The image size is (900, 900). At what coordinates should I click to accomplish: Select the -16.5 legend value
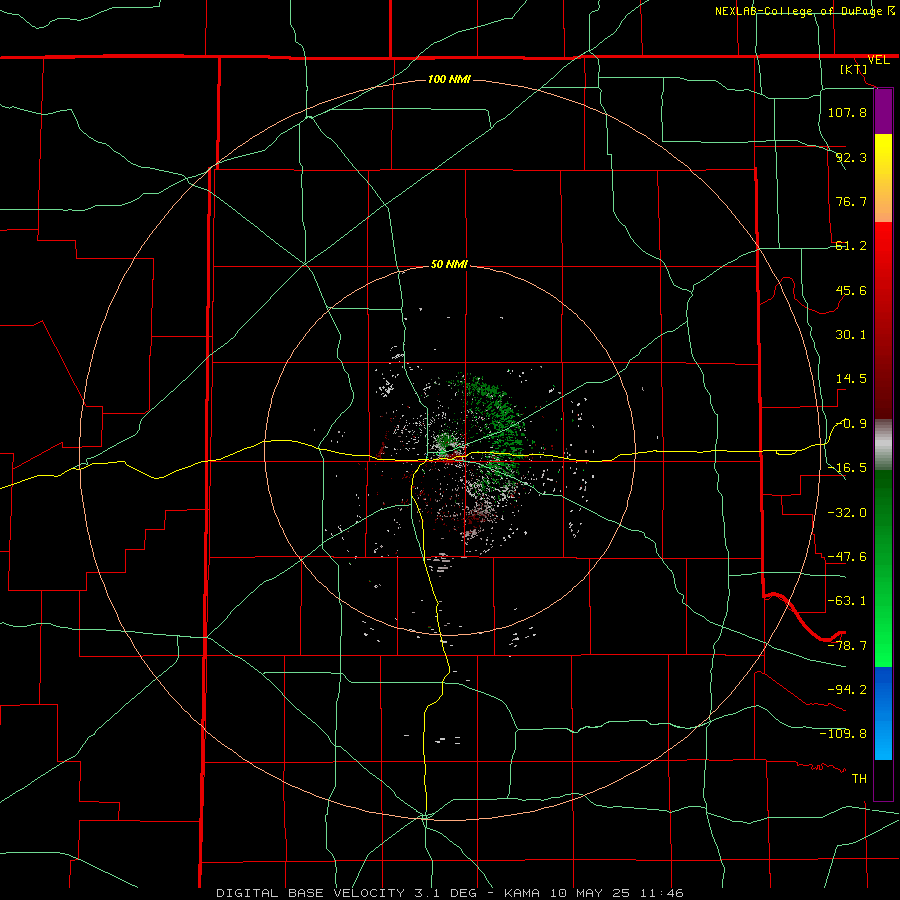pos(847,468)
